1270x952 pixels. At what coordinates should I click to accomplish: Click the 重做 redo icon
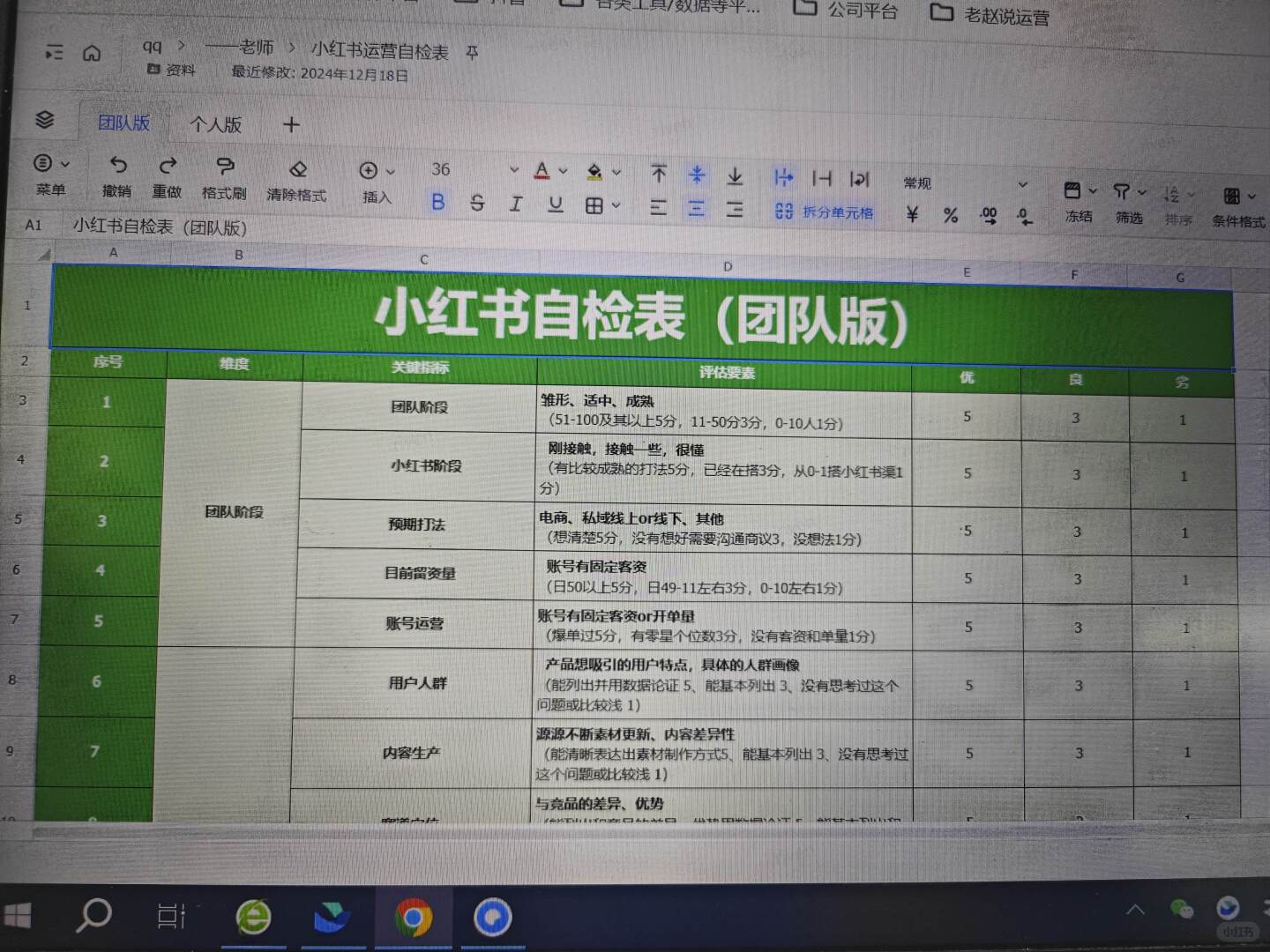[168, 165]
